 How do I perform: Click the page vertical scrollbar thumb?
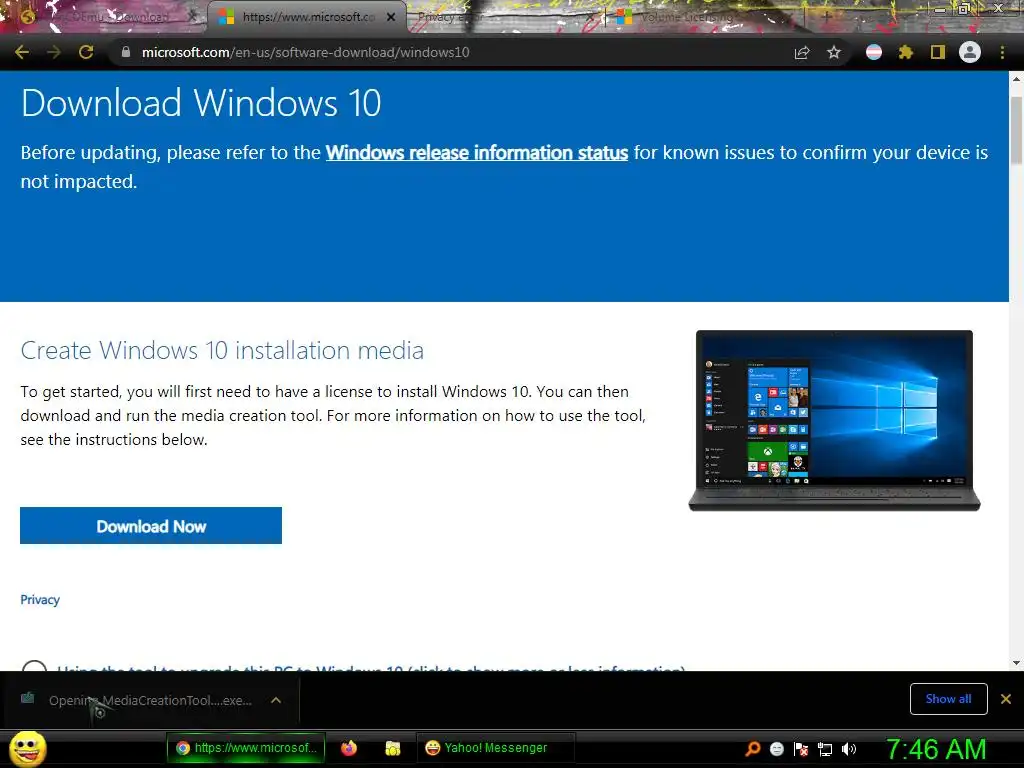1016,130
